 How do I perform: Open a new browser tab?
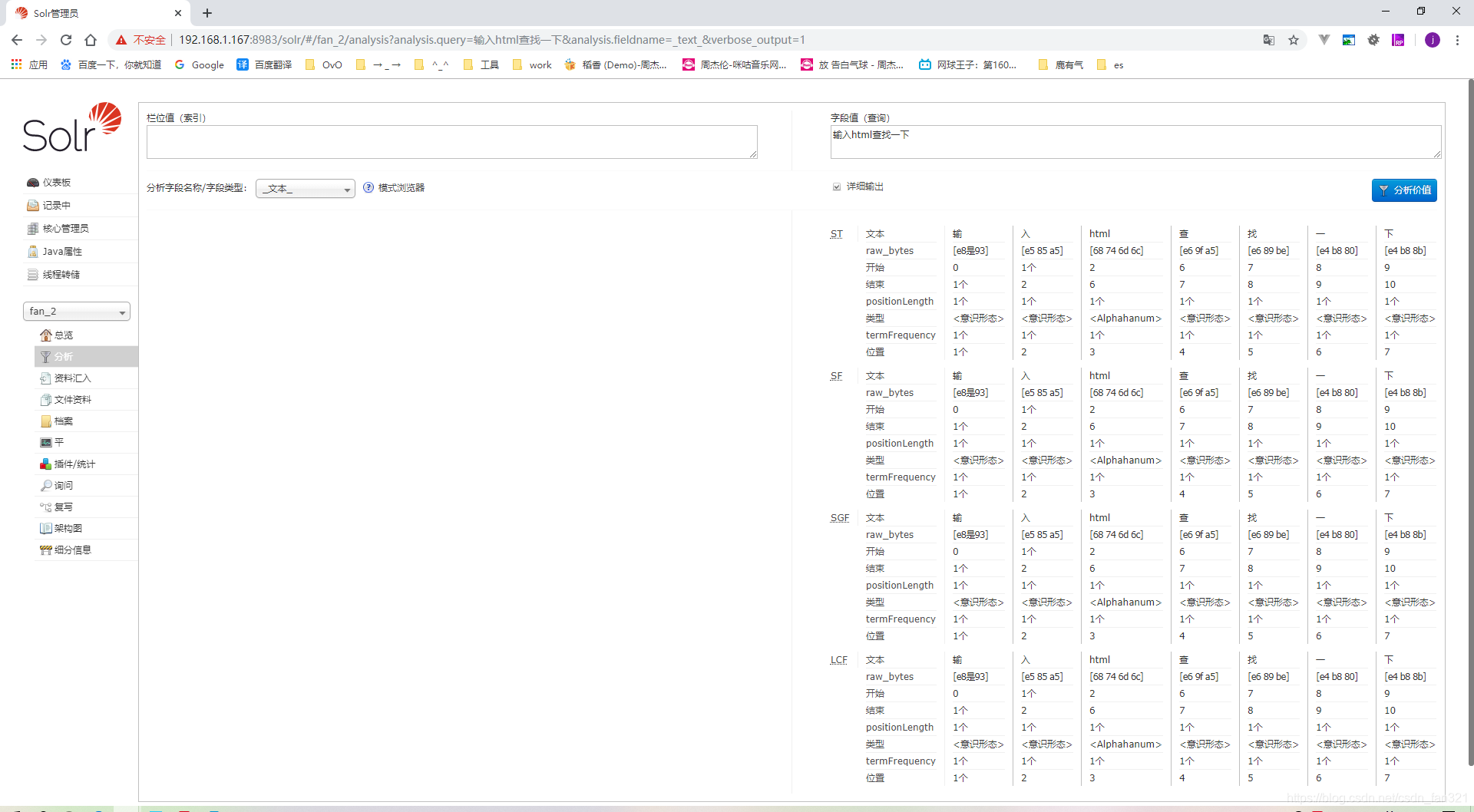[207, 13]
